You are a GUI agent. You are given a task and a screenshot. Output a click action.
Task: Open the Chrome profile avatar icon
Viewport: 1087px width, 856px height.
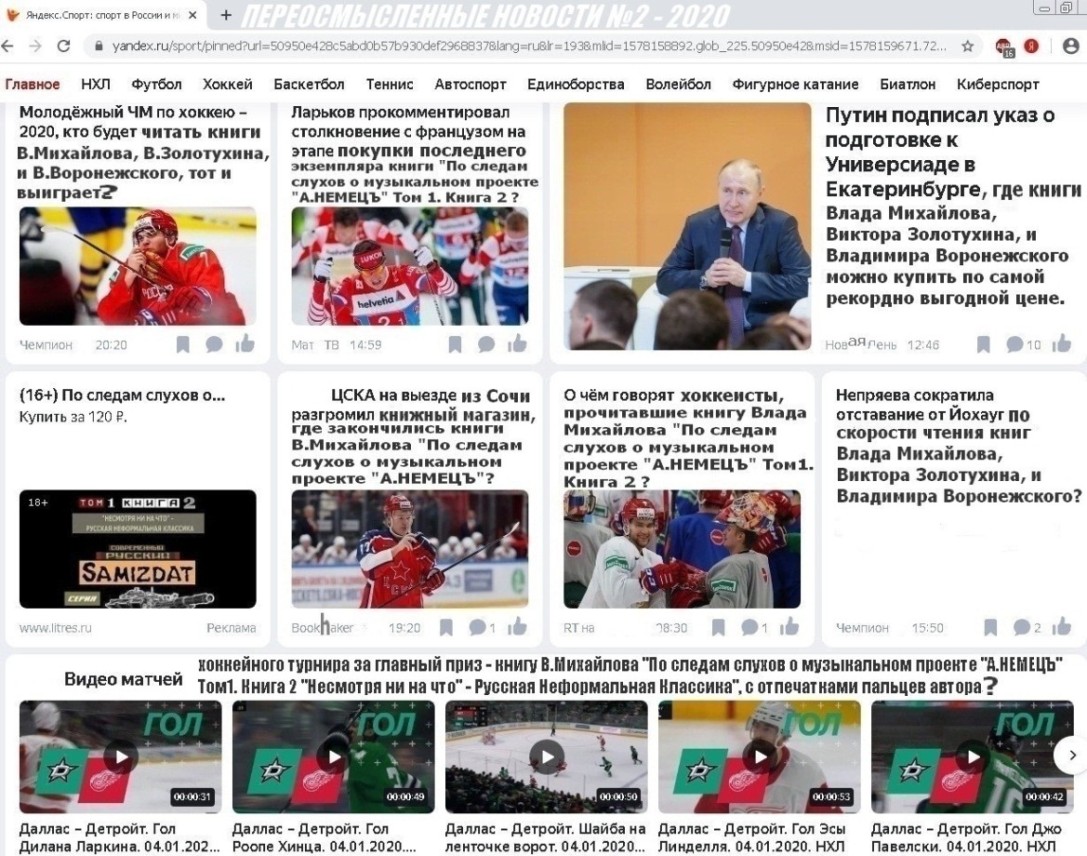point(1070,46)
